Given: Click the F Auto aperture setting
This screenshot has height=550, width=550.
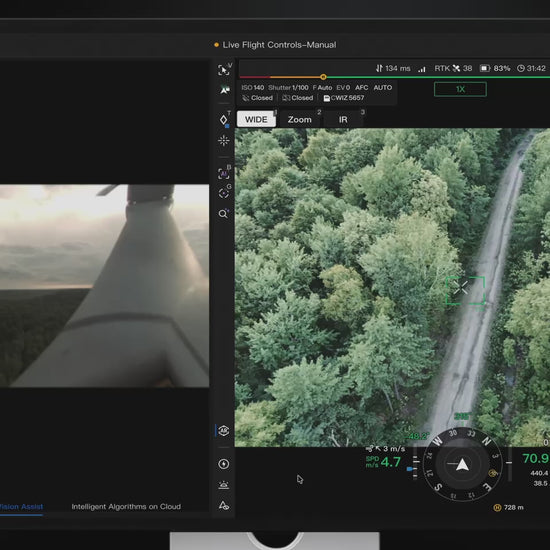Looking at the screenshot, I should (x=322, y=87).
